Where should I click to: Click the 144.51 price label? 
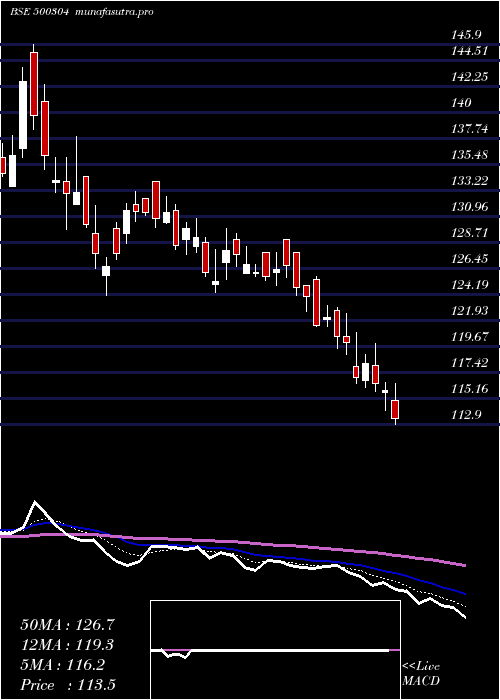pos(469,51)
